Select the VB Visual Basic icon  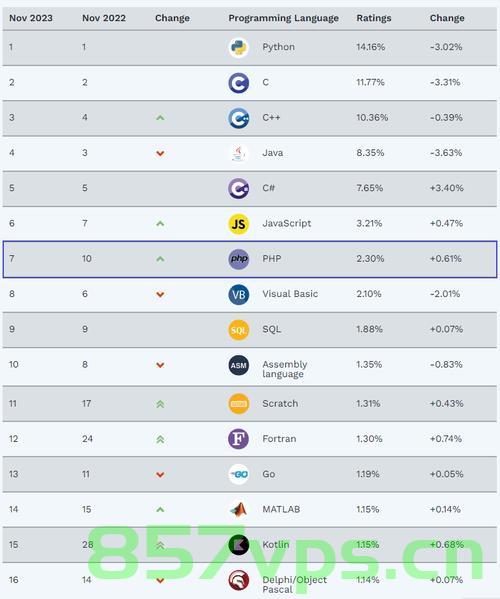coord(239,295)
